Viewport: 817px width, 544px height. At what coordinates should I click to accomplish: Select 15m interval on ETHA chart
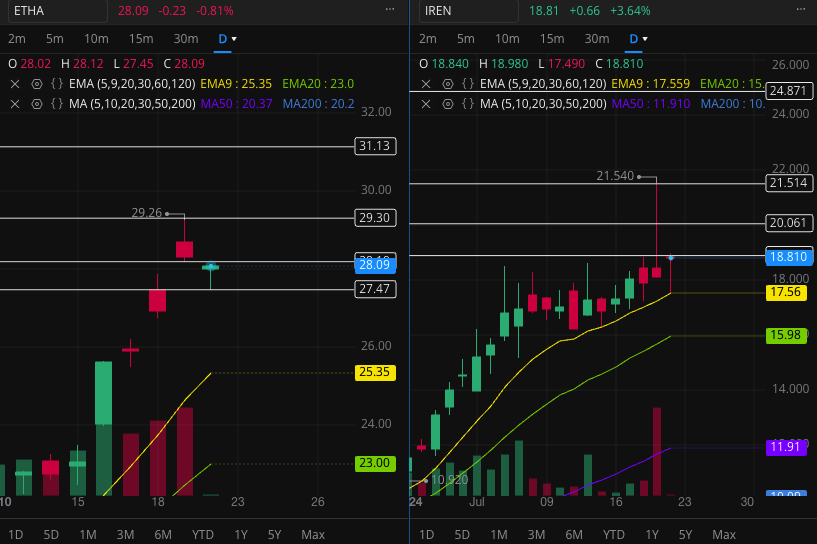pos(141,39)
